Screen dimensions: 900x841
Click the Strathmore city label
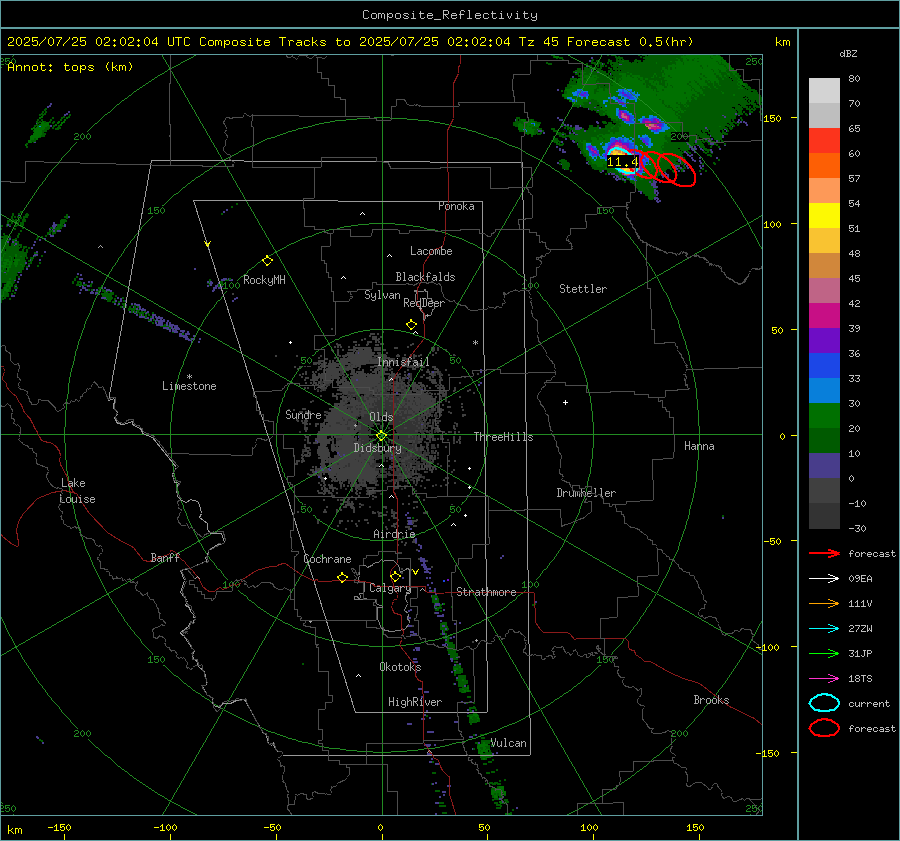(x=486, y=592)
